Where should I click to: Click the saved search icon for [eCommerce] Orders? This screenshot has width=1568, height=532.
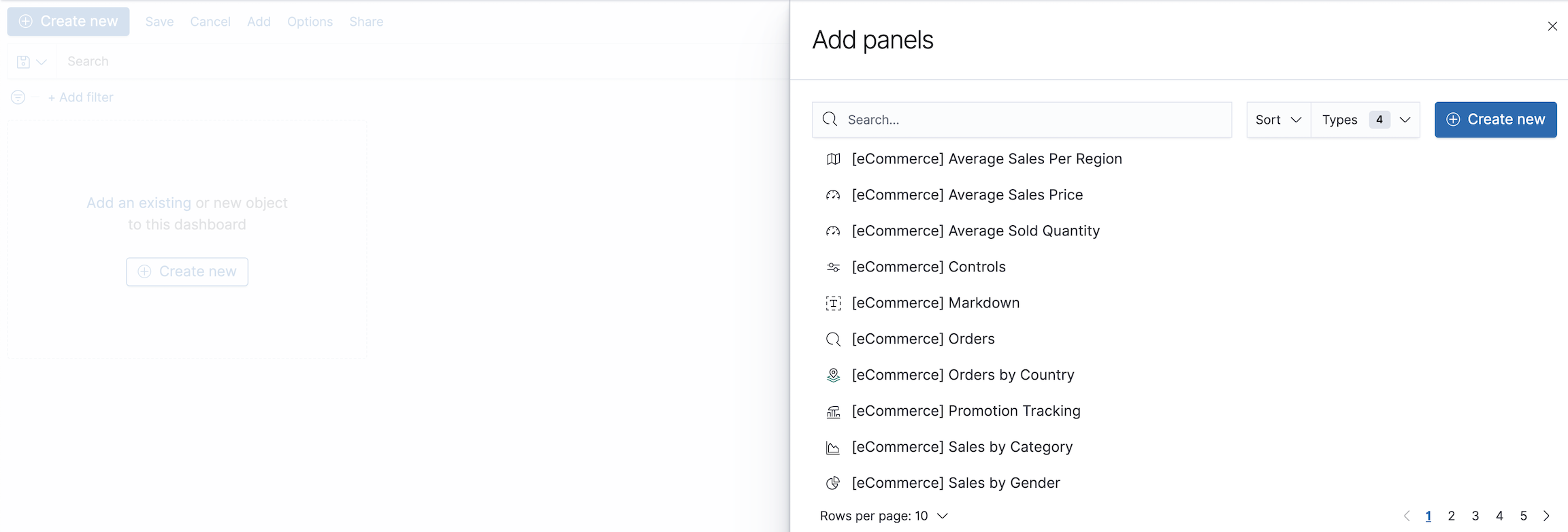[x=833, y=339]
